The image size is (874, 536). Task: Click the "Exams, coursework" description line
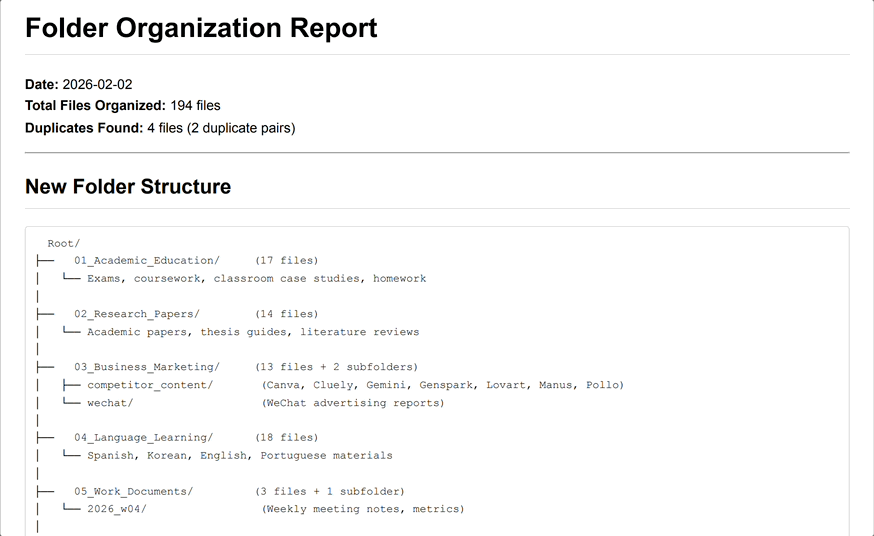[256, 278]
